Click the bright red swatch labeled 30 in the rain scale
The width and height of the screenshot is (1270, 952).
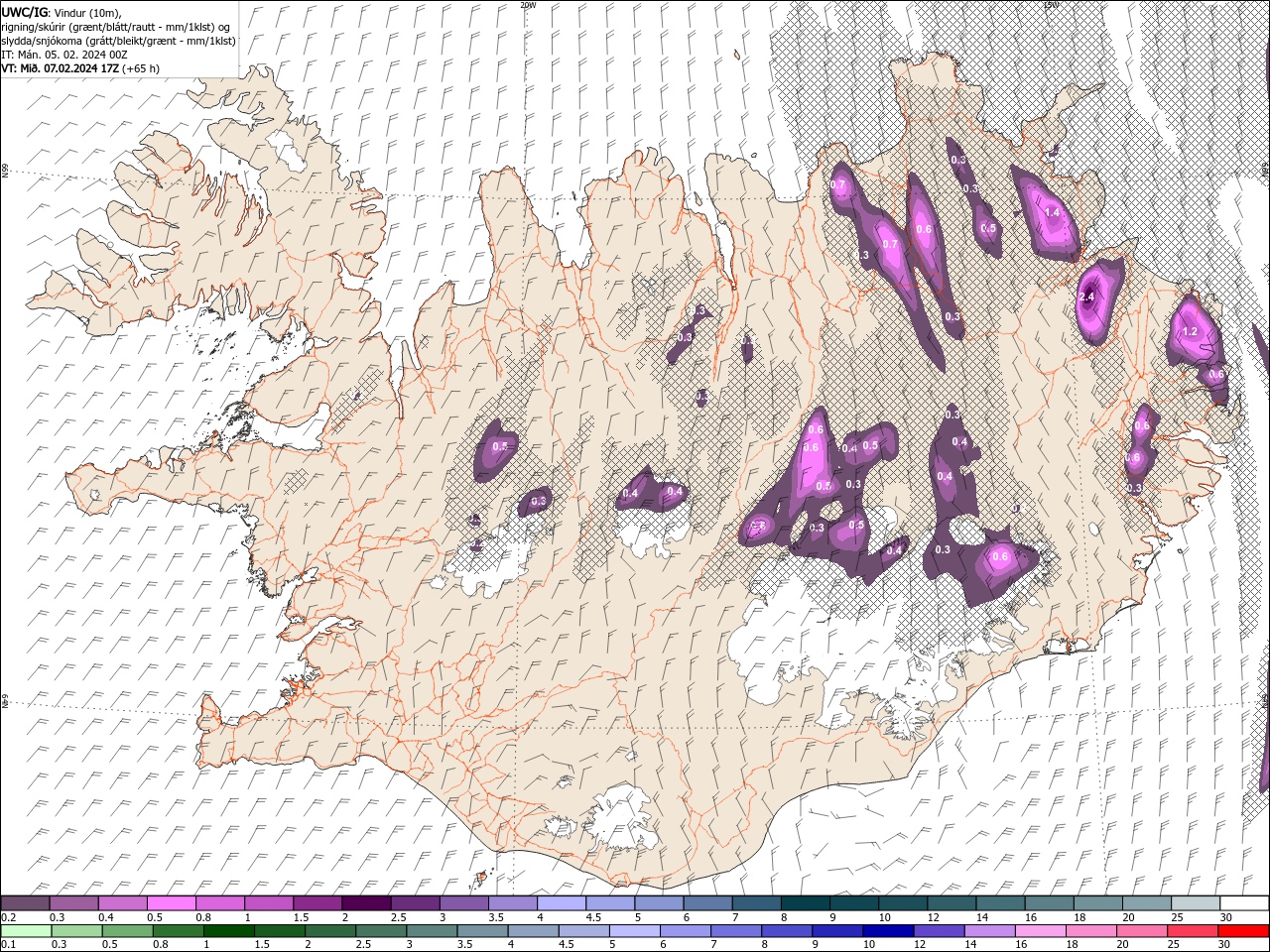point(1243,931)
